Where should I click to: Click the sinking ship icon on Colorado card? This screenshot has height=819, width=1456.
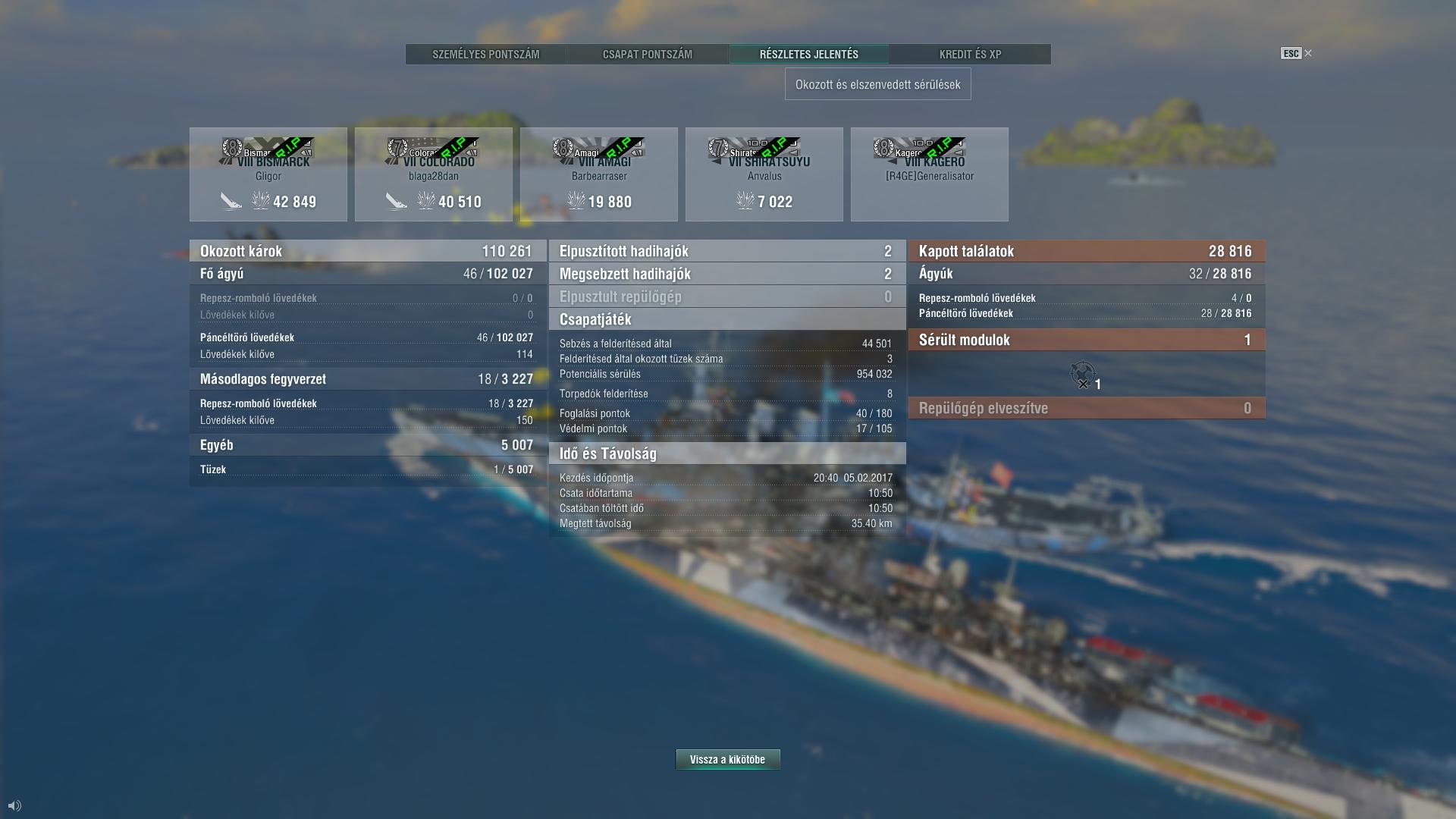[397, 201]
